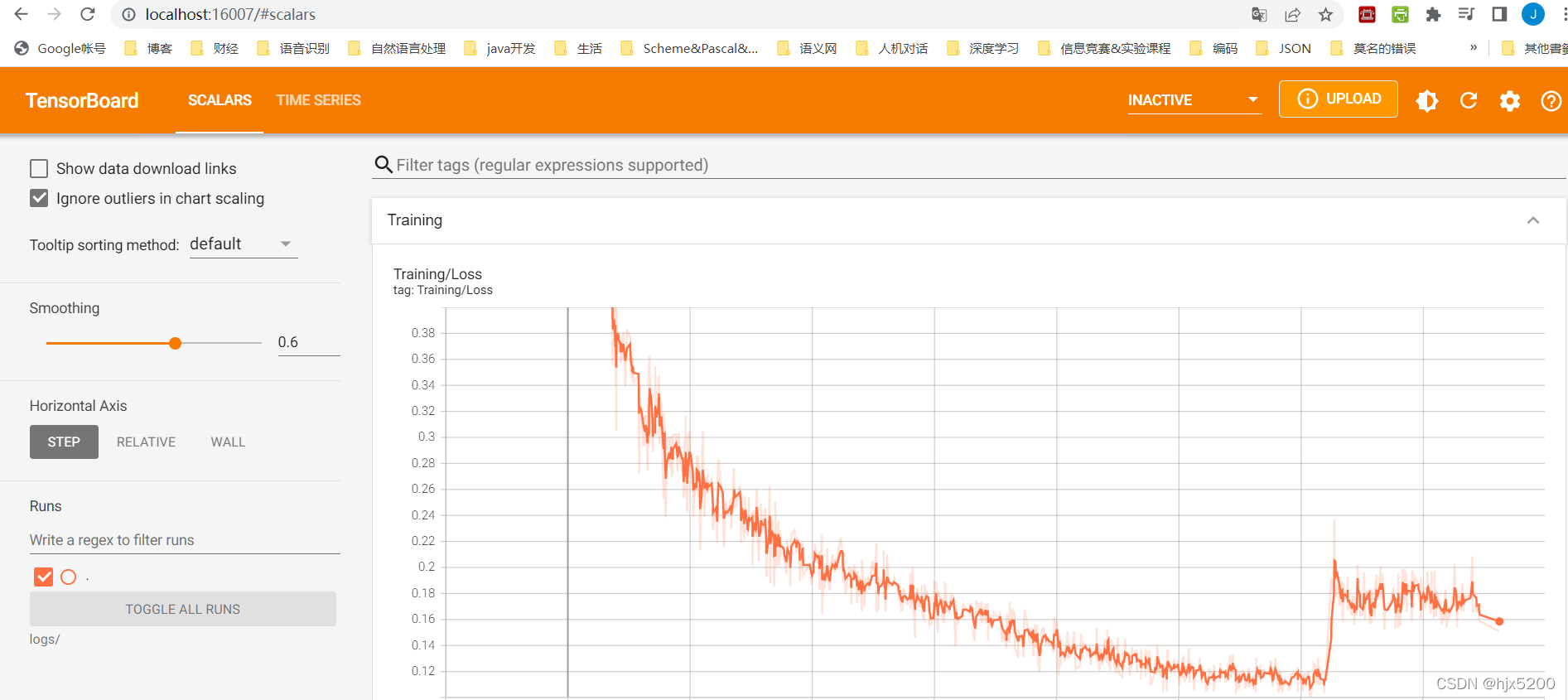Switch to the TIME SERIES tab
1568x700 pixels.
(318, 100)
